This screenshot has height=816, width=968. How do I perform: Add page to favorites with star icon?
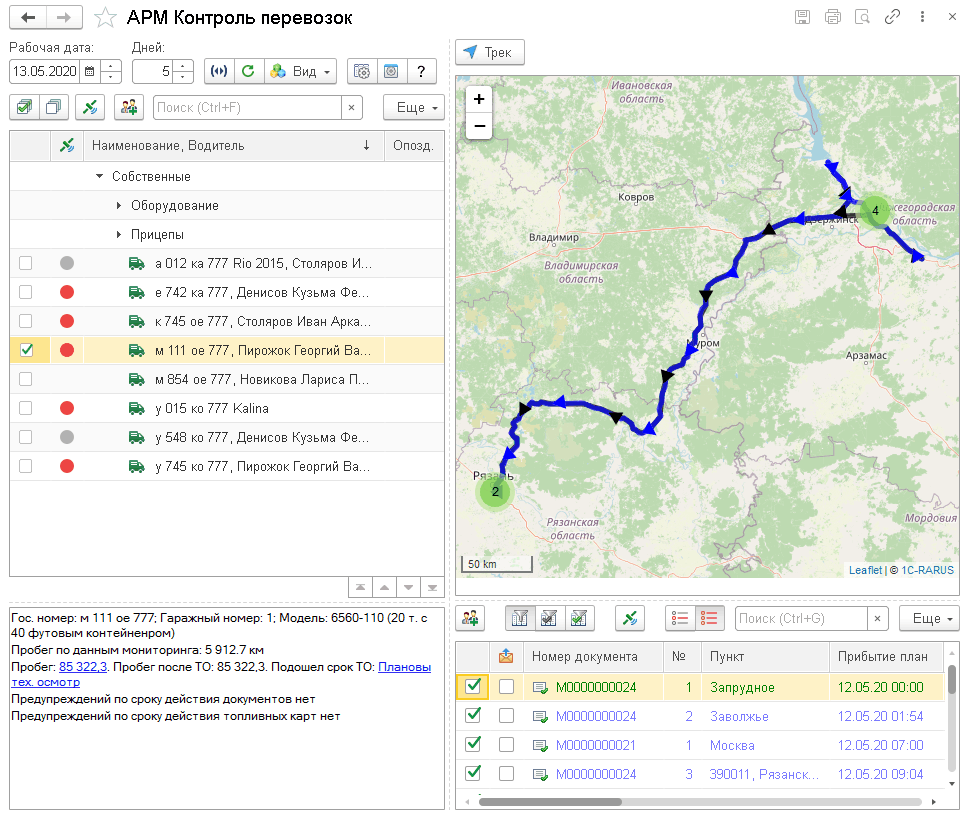click(105, 17)
